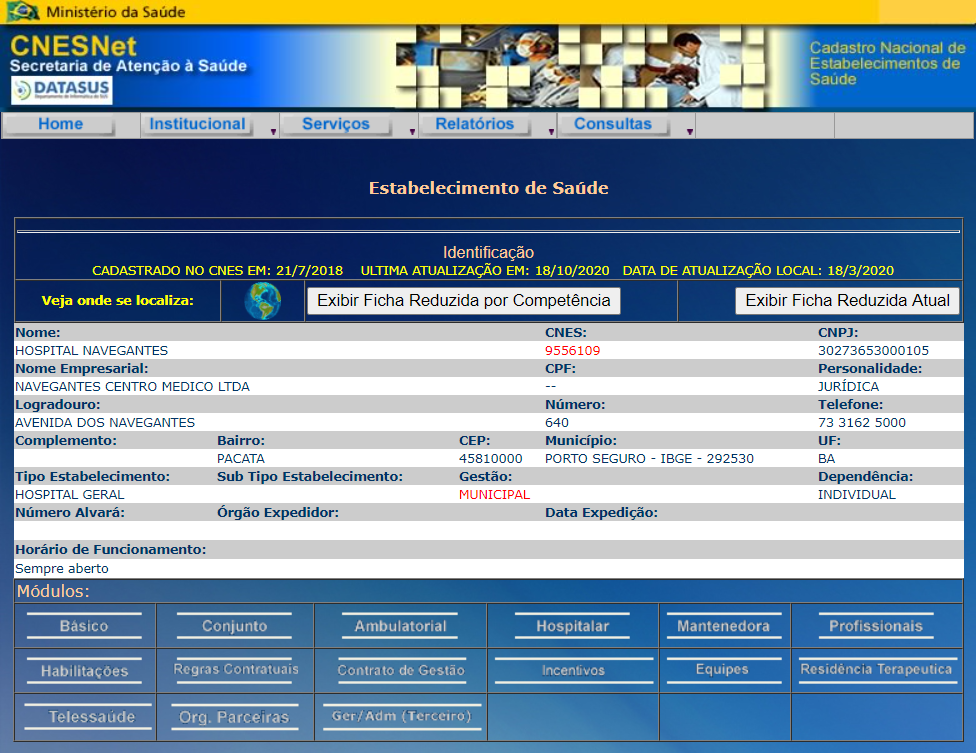This screenshot has width=976, height=753.
Task: Click the AVENIDA DOS NAVEGANTES address
Action: click(x=105, y=423)
